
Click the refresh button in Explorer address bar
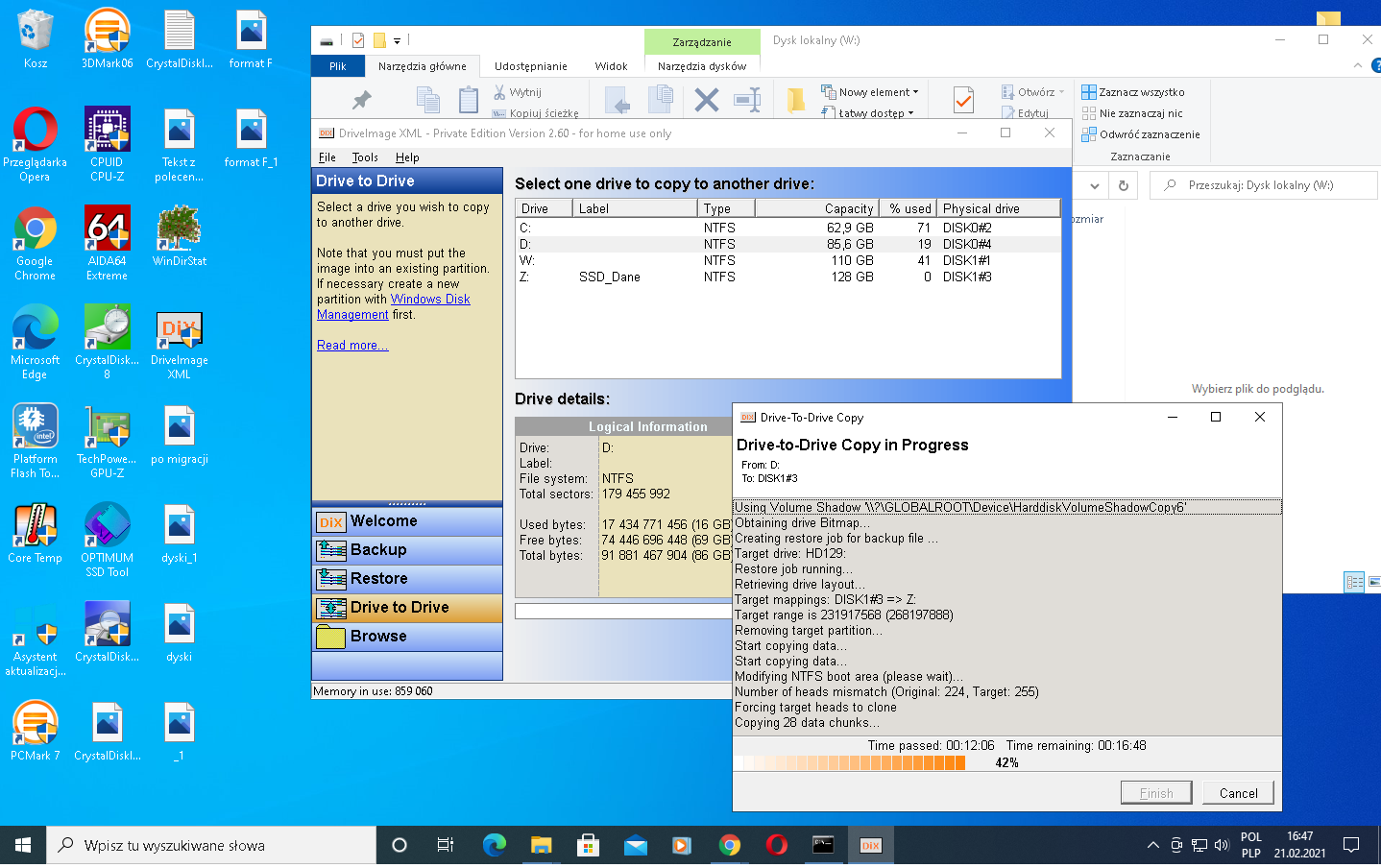pyautogui.click(x=1123, y=185)
